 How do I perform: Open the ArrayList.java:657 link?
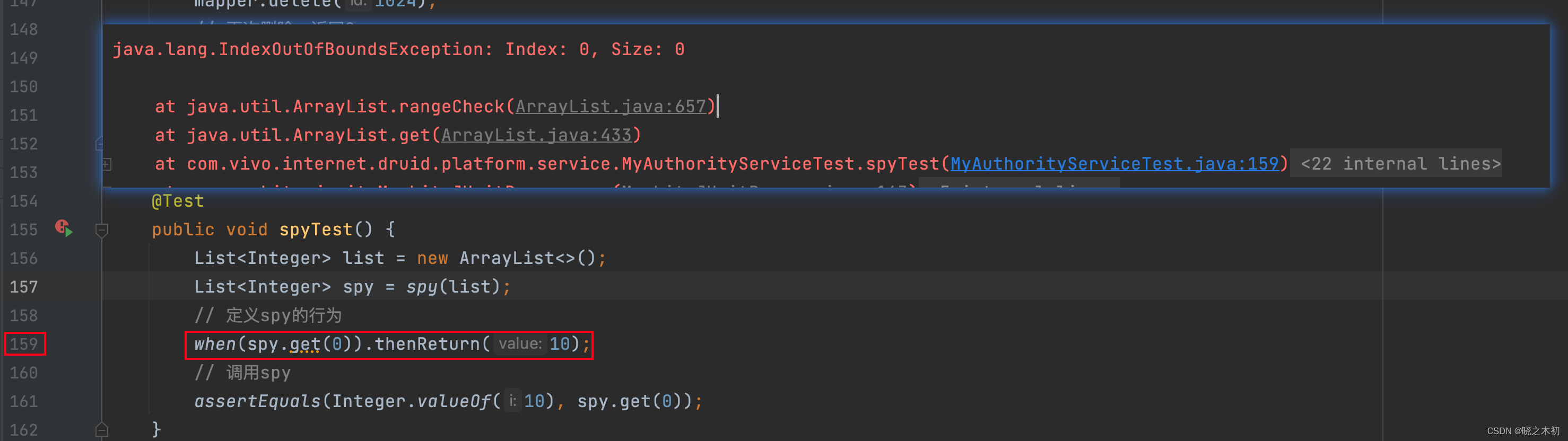pyautogui.click(x=611, y=107)
